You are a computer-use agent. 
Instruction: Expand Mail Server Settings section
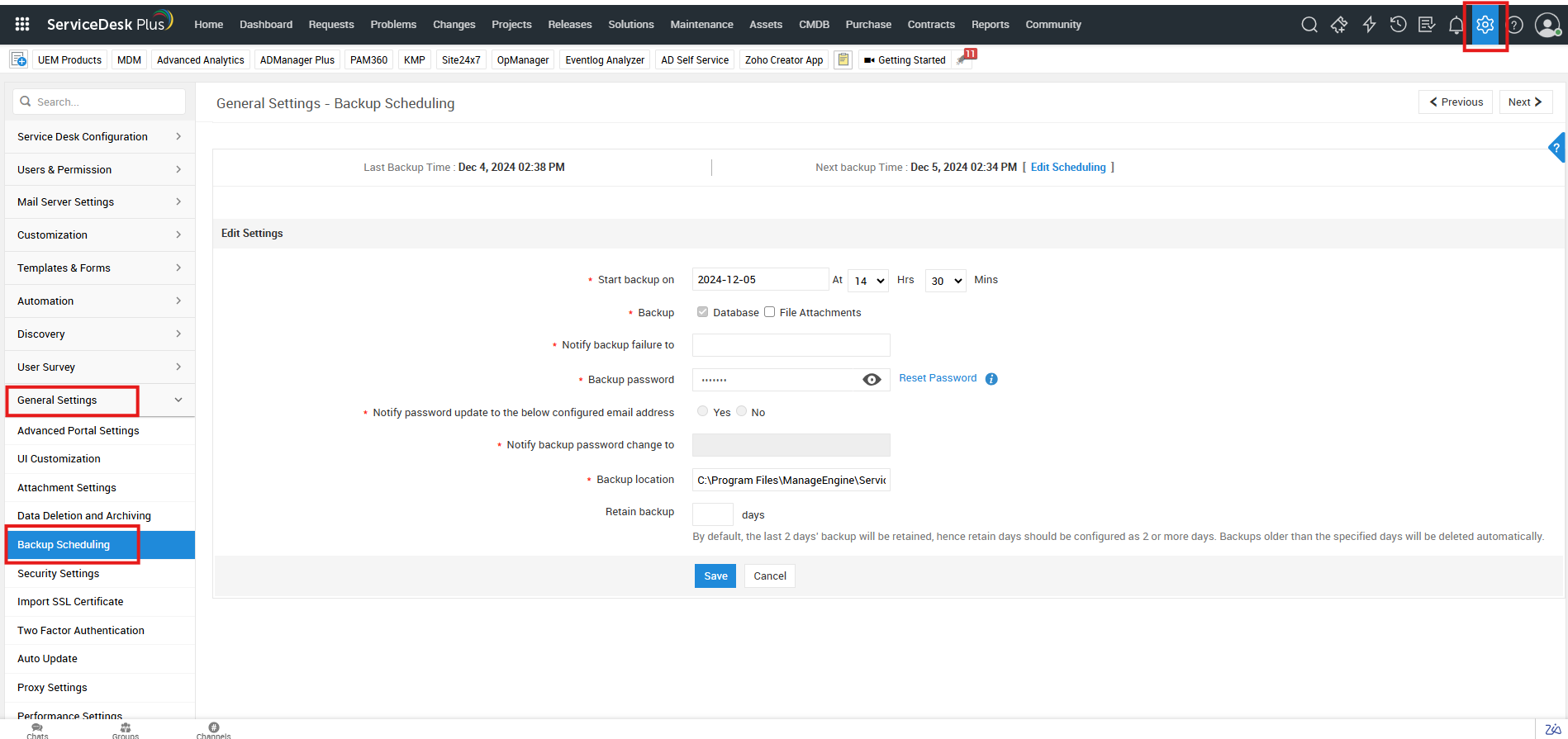click(x=99, y=202)
